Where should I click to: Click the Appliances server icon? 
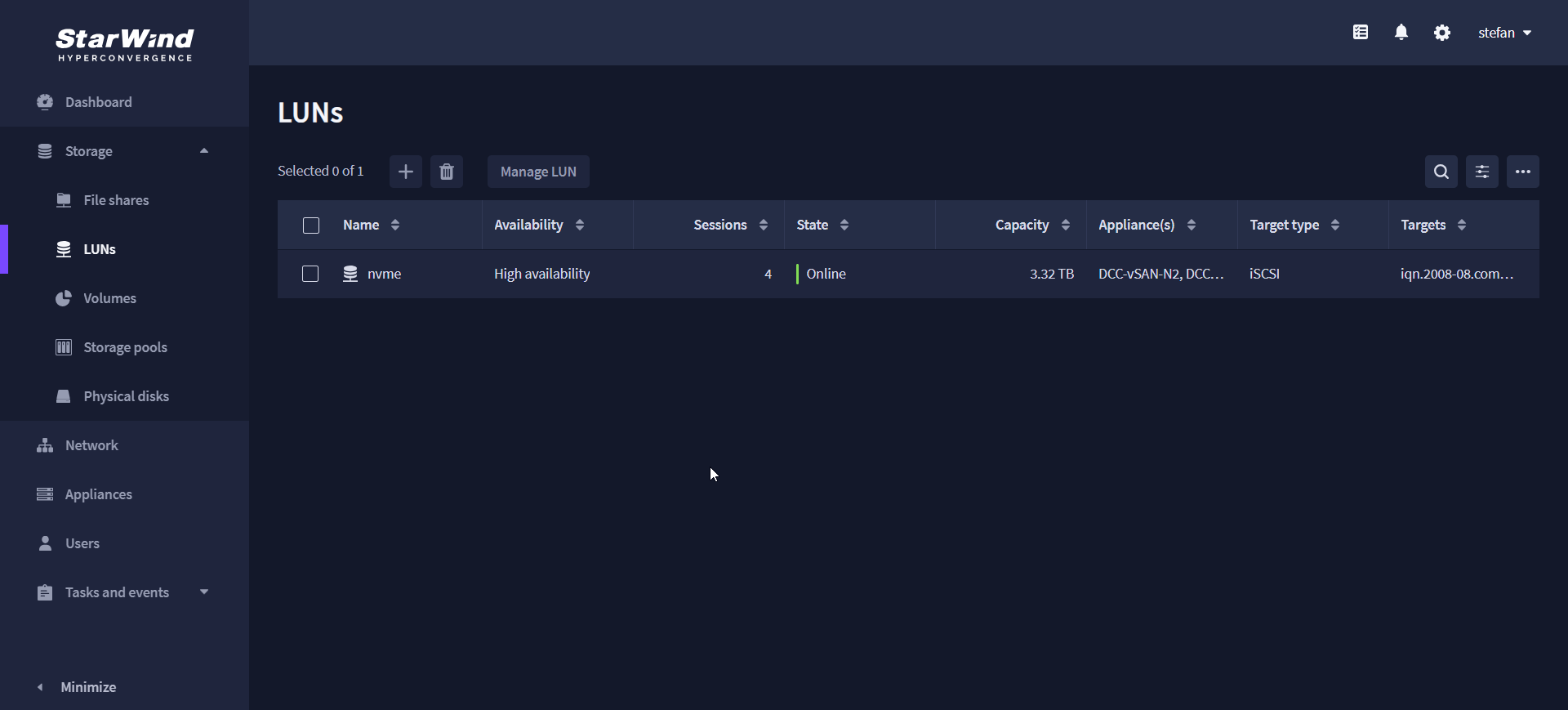point(45,494)
